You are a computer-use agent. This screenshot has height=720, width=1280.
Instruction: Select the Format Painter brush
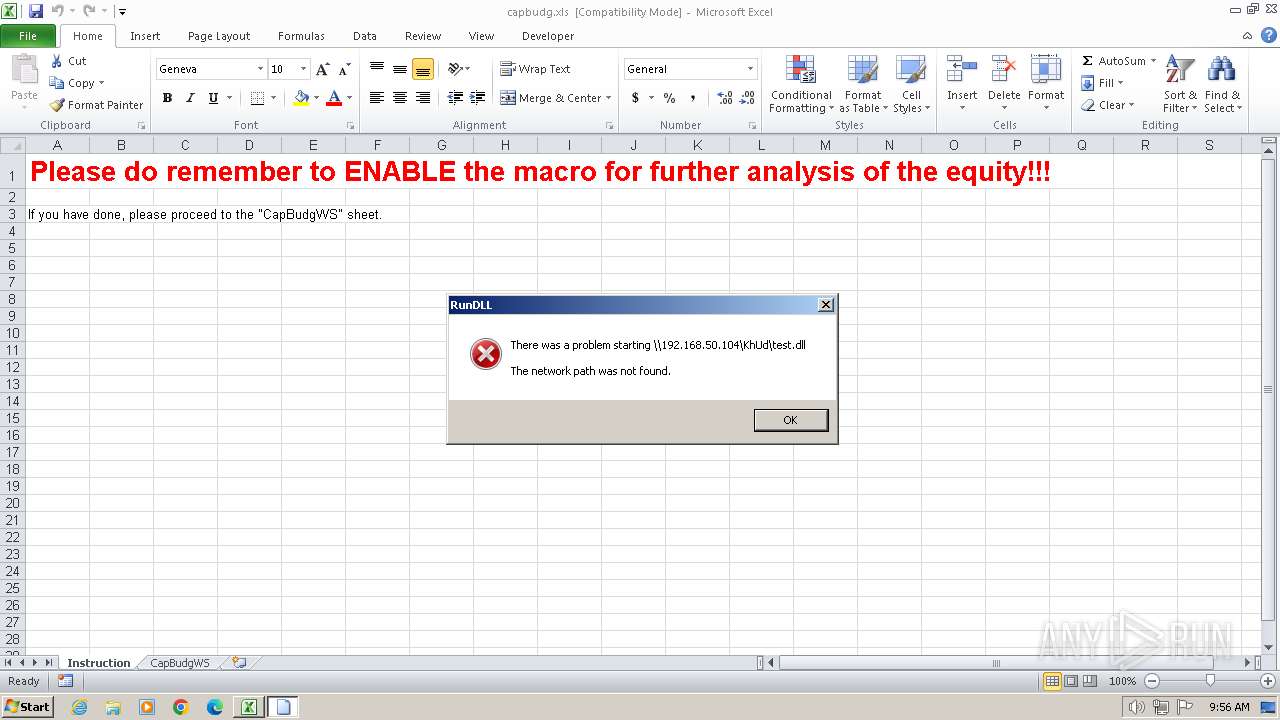pos(57,105)
